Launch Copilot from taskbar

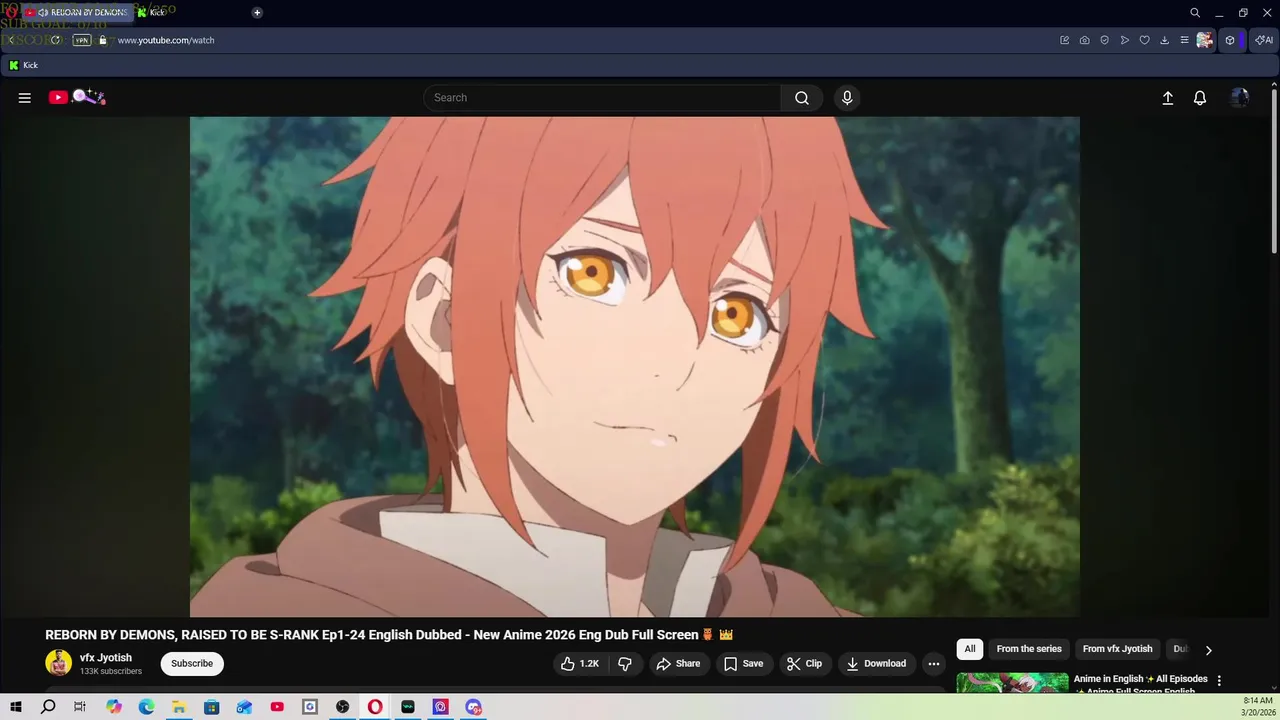pos(114,707)
